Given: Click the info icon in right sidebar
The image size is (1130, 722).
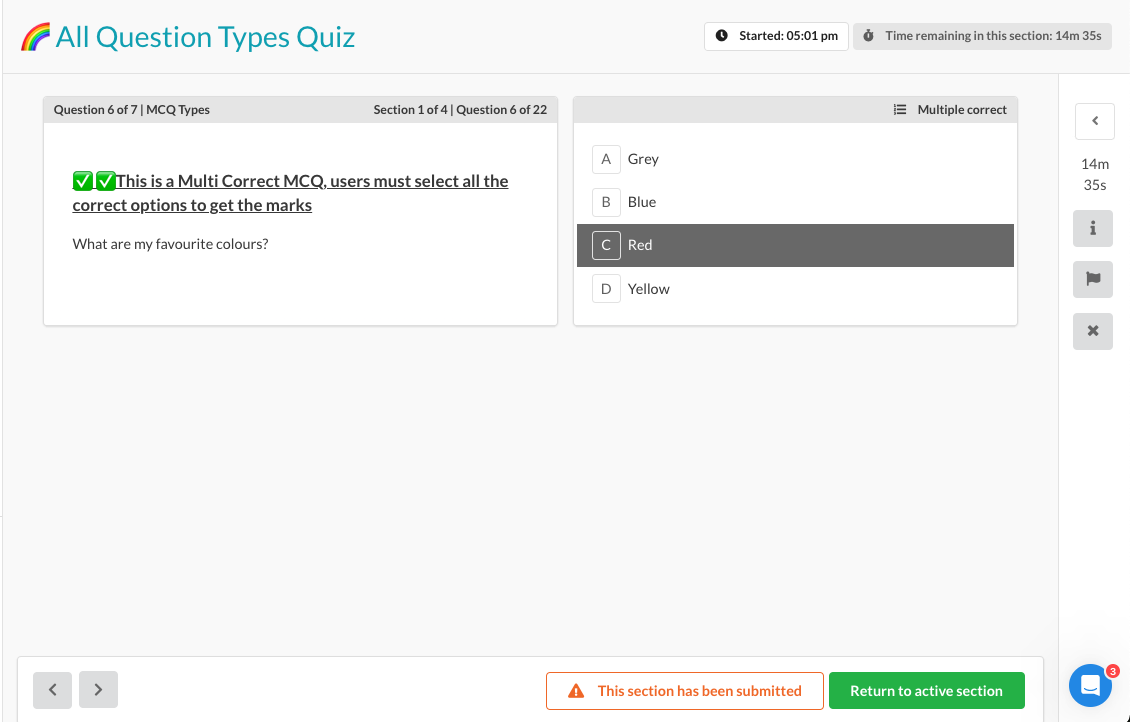Looking at the screenshot, I should coord(1093,228).
